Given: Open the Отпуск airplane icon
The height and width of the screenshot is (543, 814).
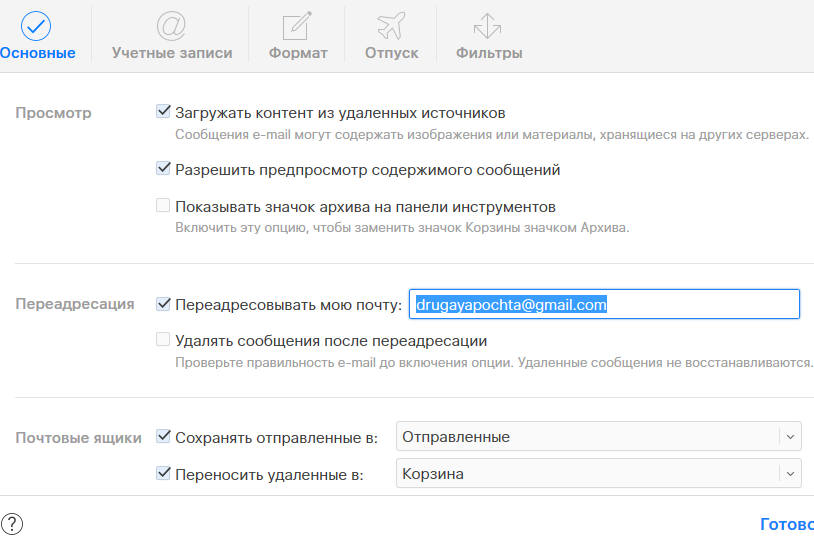Looking at the screenshot, I should pyautogui.click(x=392, y=25).
